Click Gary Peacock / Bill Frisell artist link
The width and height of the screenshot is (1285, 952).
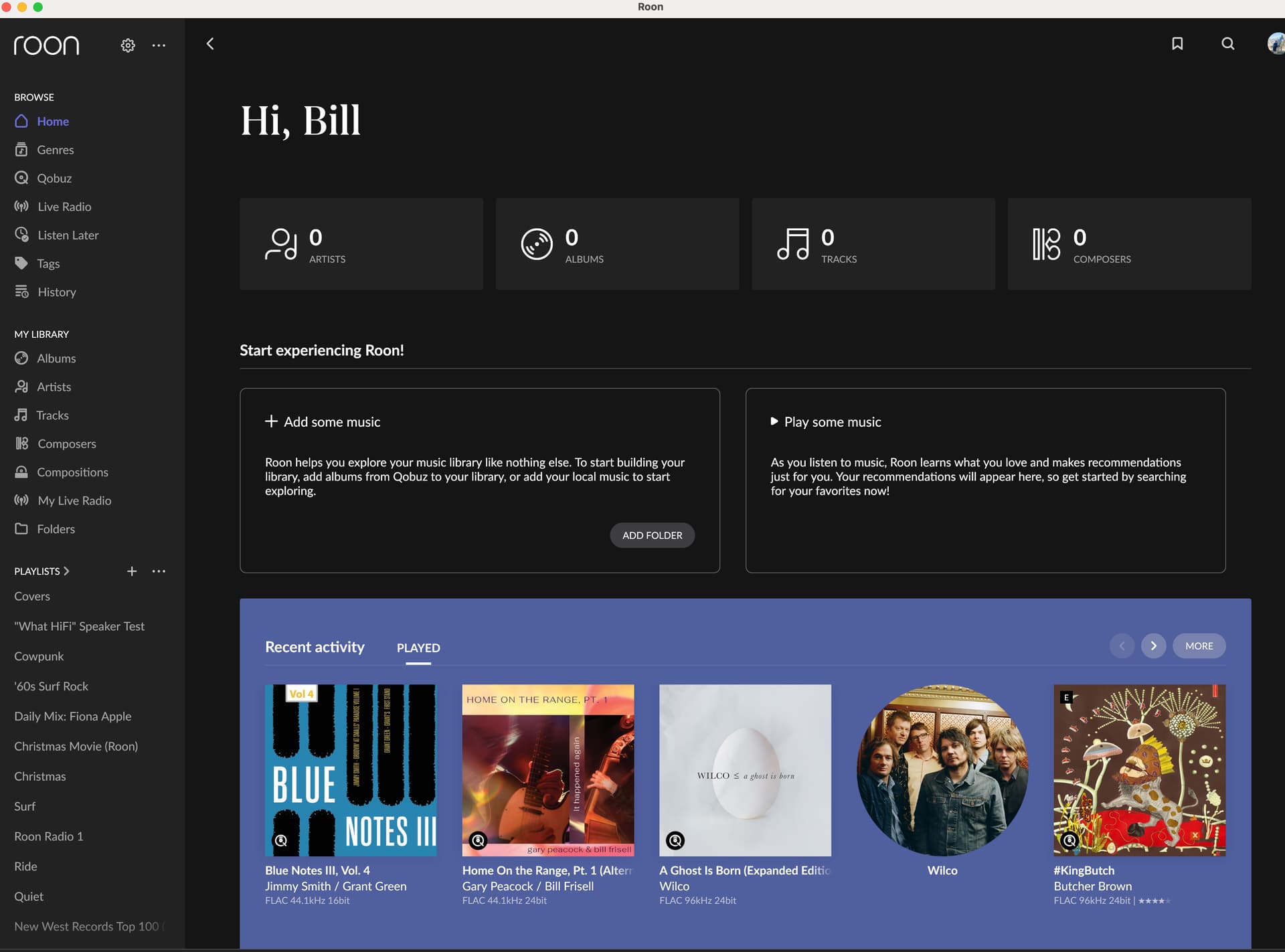click(x=527, y=886)
